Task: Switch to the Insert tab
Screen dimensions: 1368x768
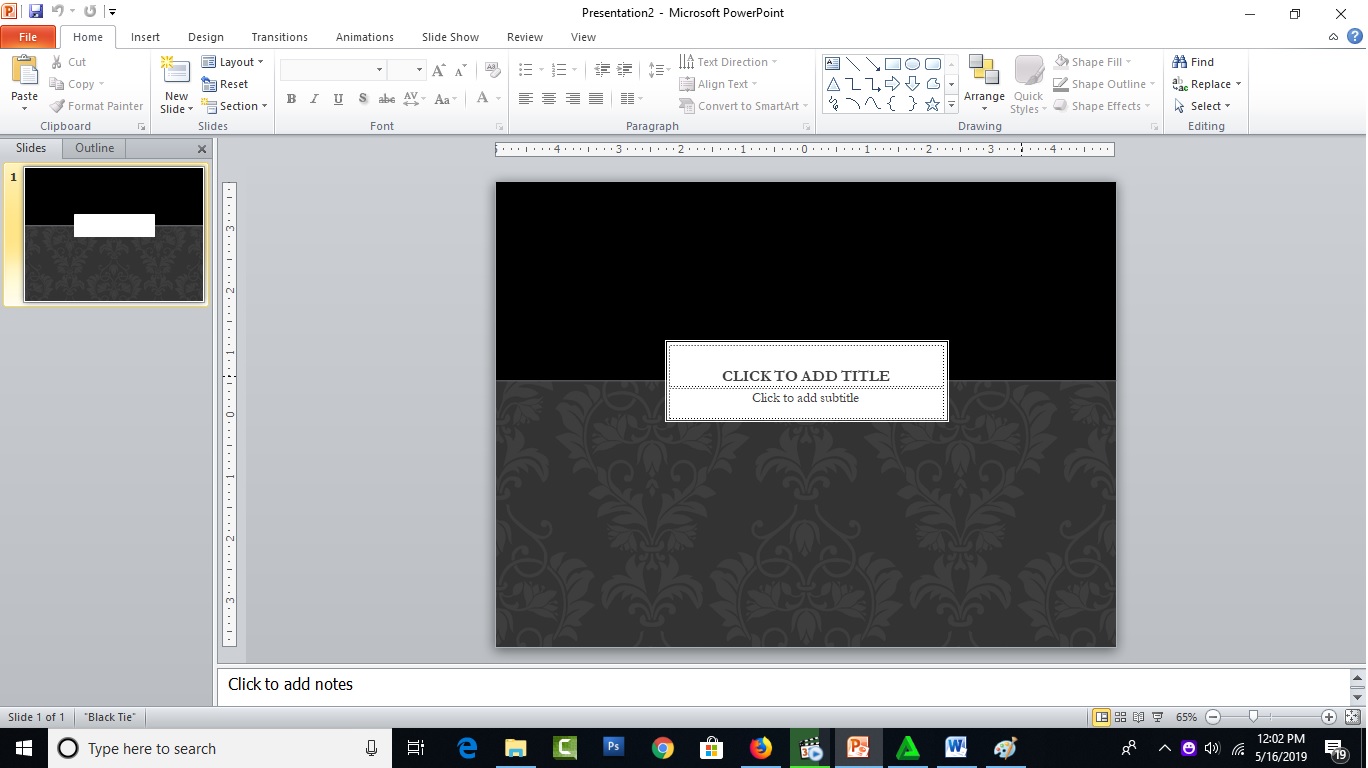Action: [x=145, y=37]
